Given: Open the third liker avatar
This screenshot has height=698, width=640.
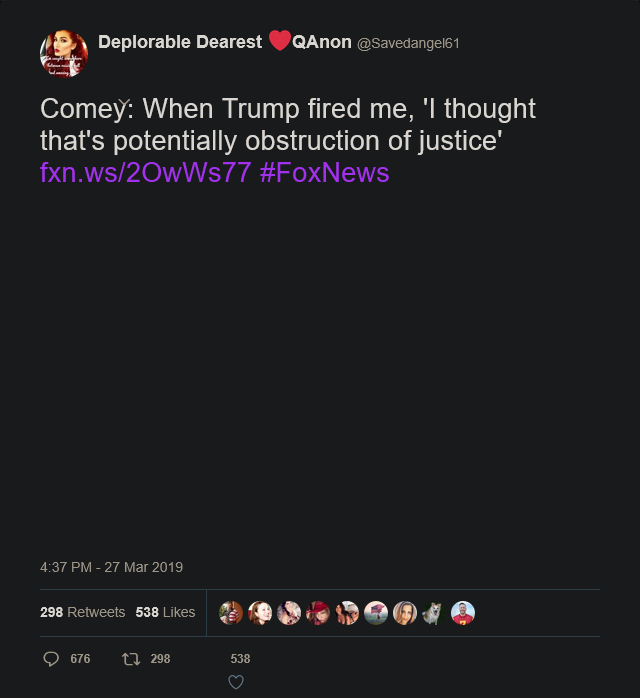Looking at the screenshot, I should tap(289, 613).
